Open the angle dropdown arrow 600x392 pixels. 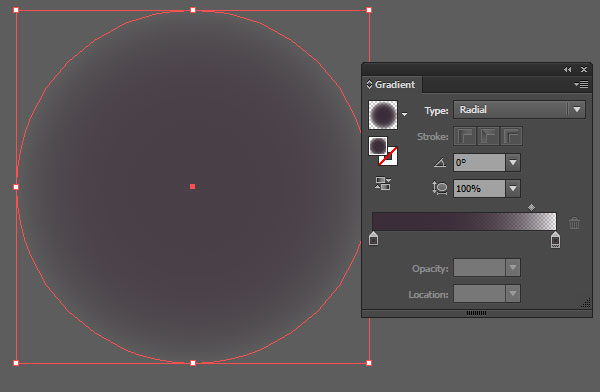pos(513,163)
